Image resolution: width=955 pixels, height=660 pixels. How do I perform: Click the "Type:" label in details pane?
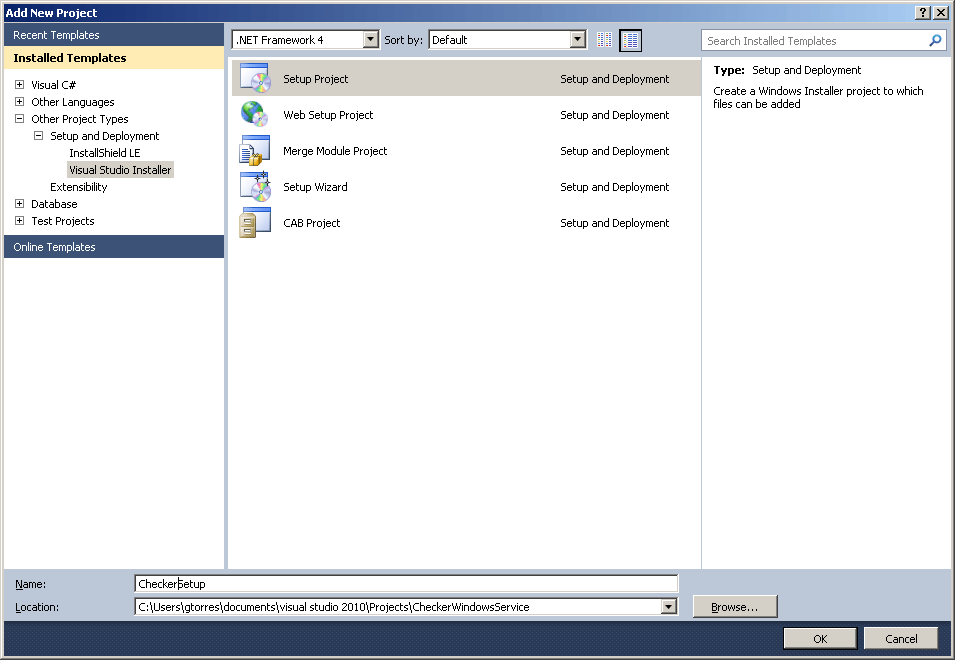point(728,70)
